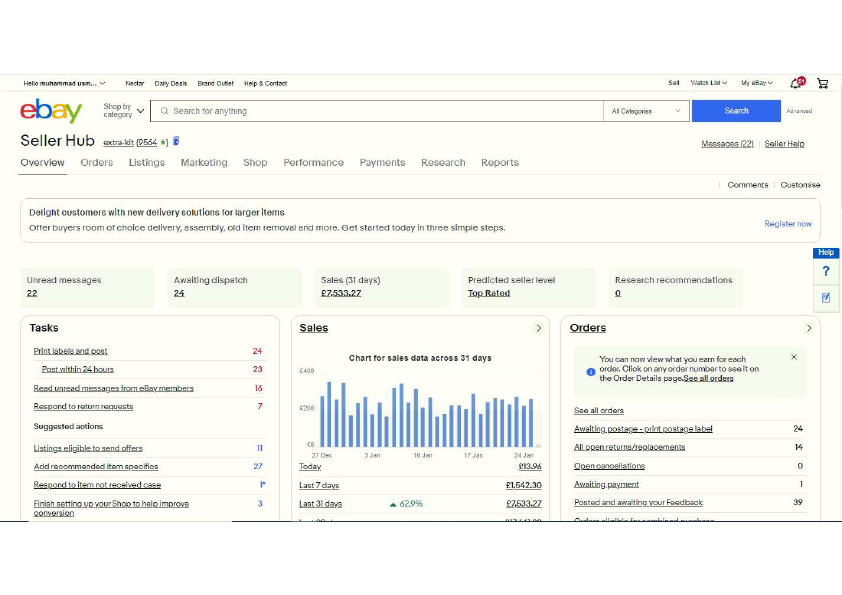The width and height of the screenshot is (842, 595).
Task: Open Research recommendations count 0
Action: pyautogui.click(x=618, y=293)
